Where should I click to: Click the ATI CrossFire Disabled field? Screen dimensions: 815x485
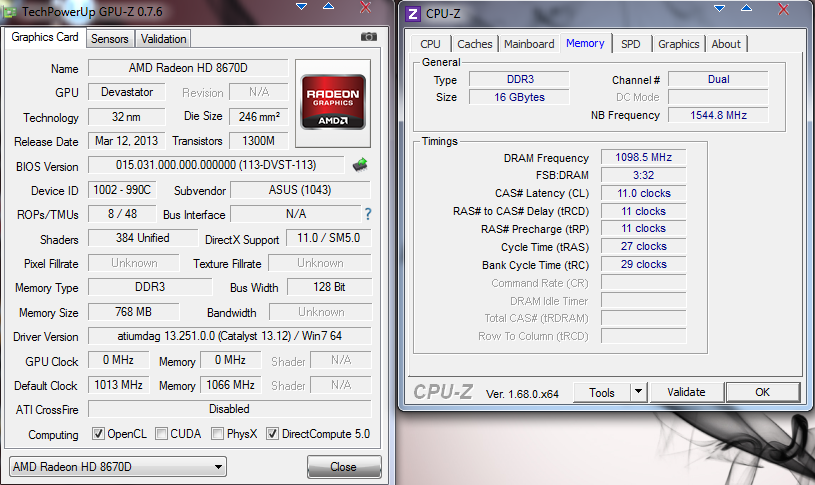(x=230, y=409)
